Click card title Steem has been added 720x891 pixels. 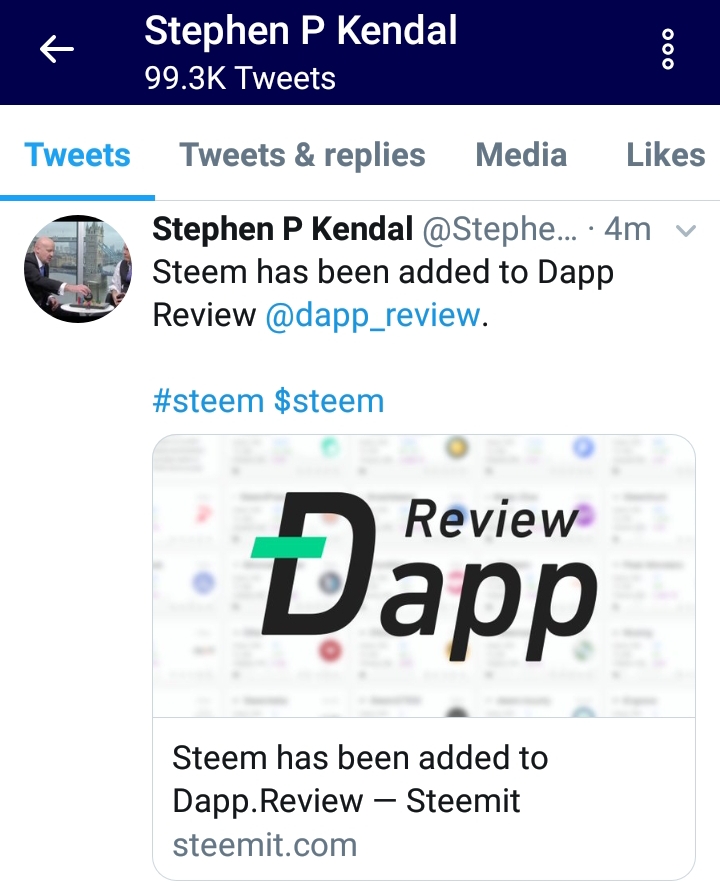360,779
